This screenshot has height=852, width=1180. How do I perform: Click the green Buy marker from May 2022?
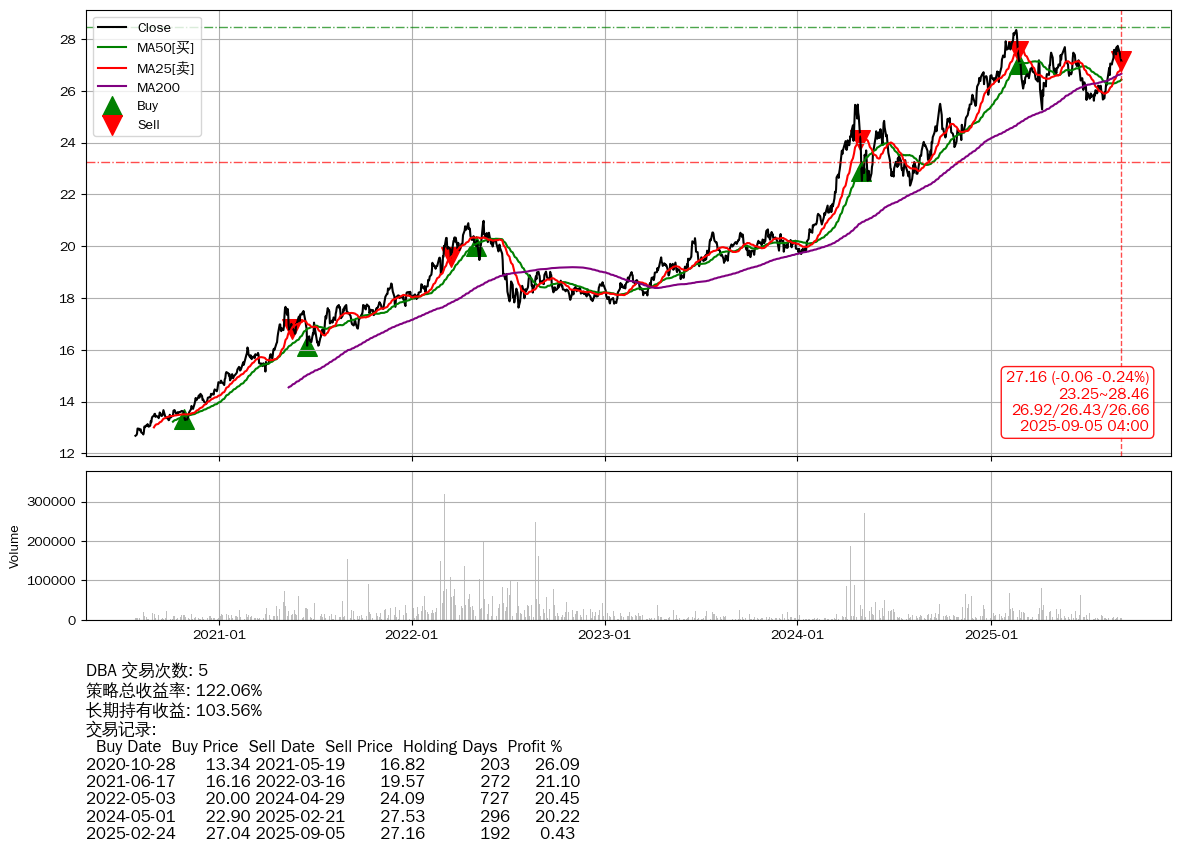pos(476,246)
